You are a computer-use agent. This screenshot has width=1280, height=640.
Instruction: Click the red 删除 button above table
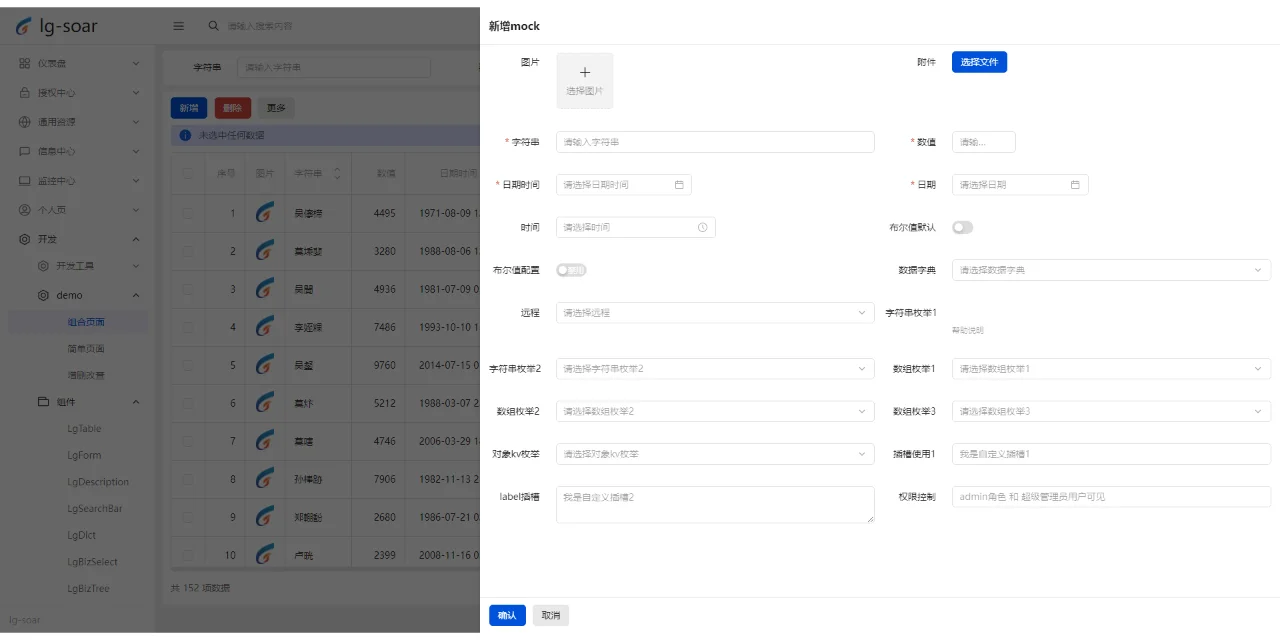point(233,108)
